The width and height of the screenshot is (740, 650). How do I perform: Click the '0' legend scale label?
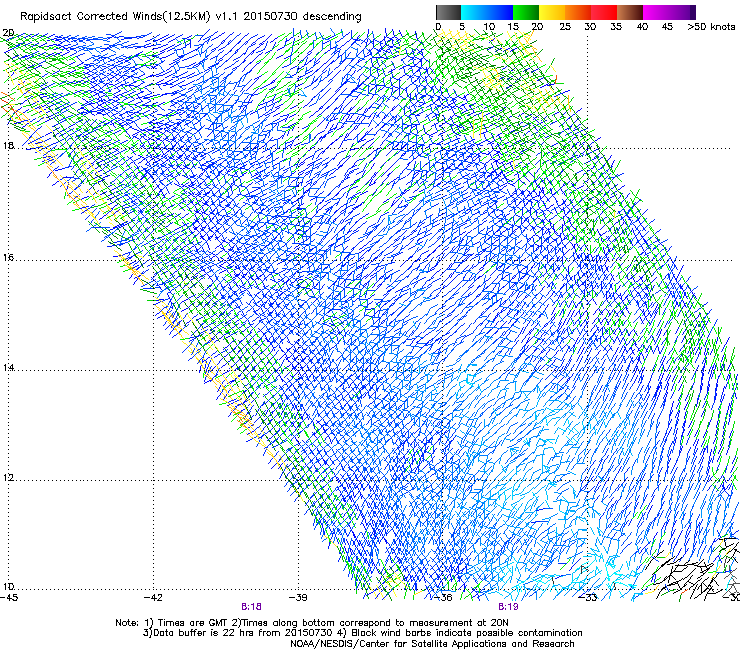(x=438, y=27)
